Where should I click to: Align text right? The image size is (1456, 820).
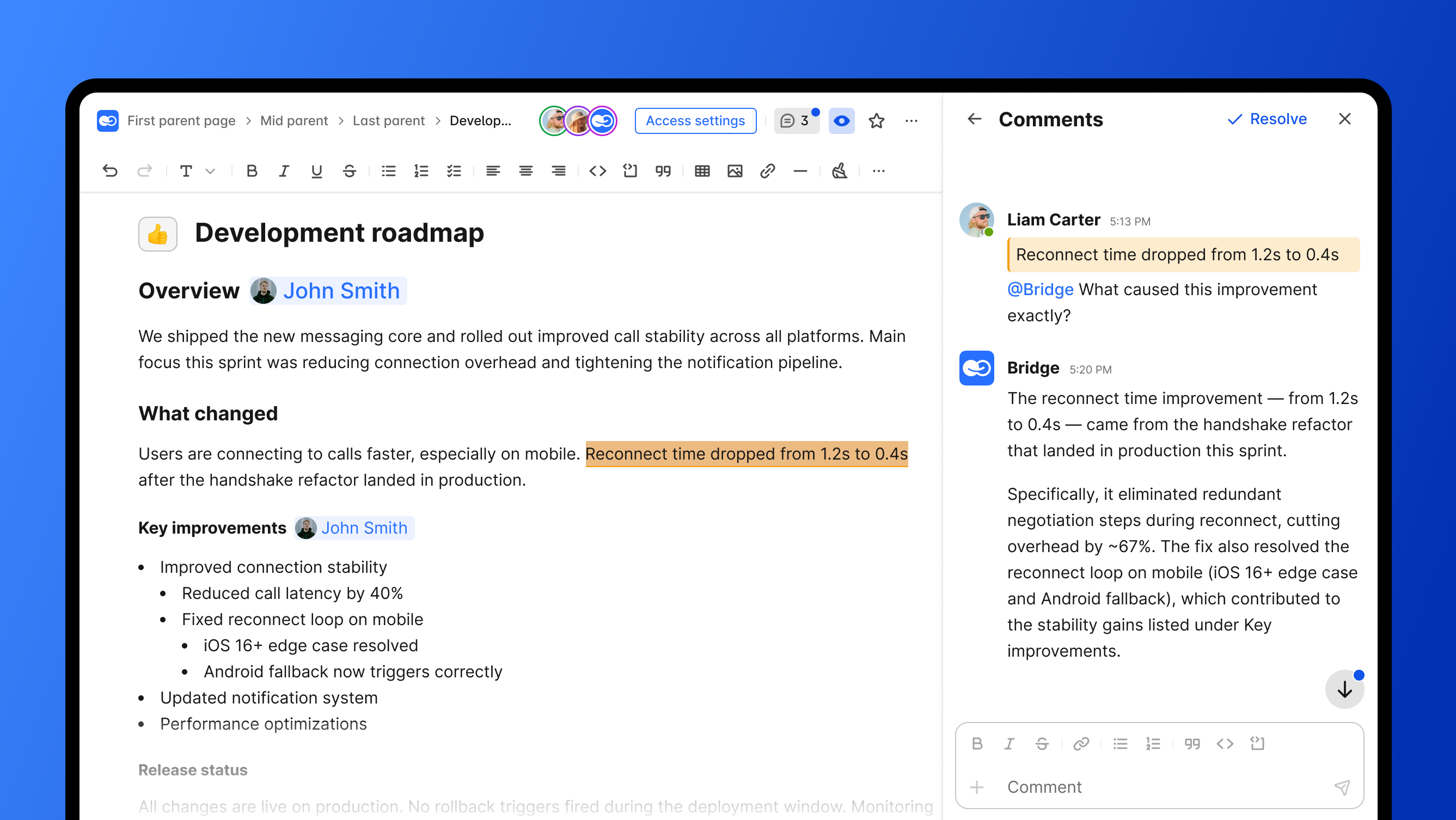[x=559, y=170]
